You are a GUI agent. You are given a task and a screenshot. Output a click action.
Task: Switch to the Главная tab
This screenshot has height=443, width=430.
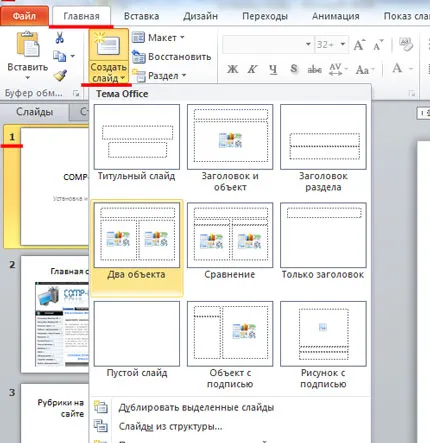click(x=81, y=16)
